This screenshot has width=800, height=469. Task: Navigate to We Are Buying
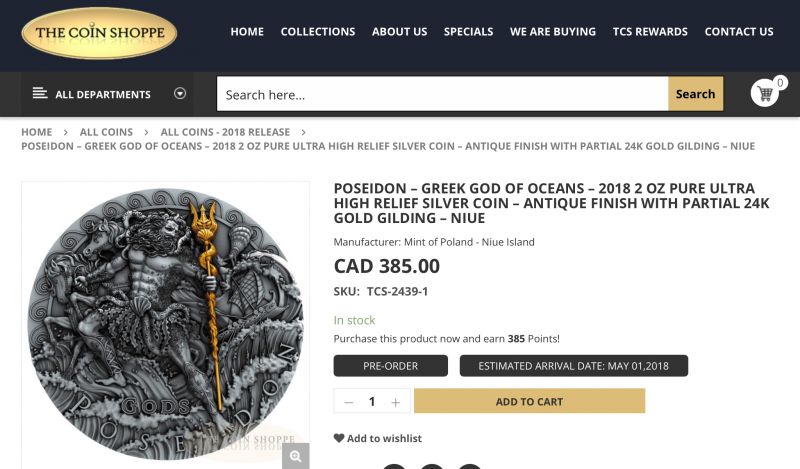553,32
